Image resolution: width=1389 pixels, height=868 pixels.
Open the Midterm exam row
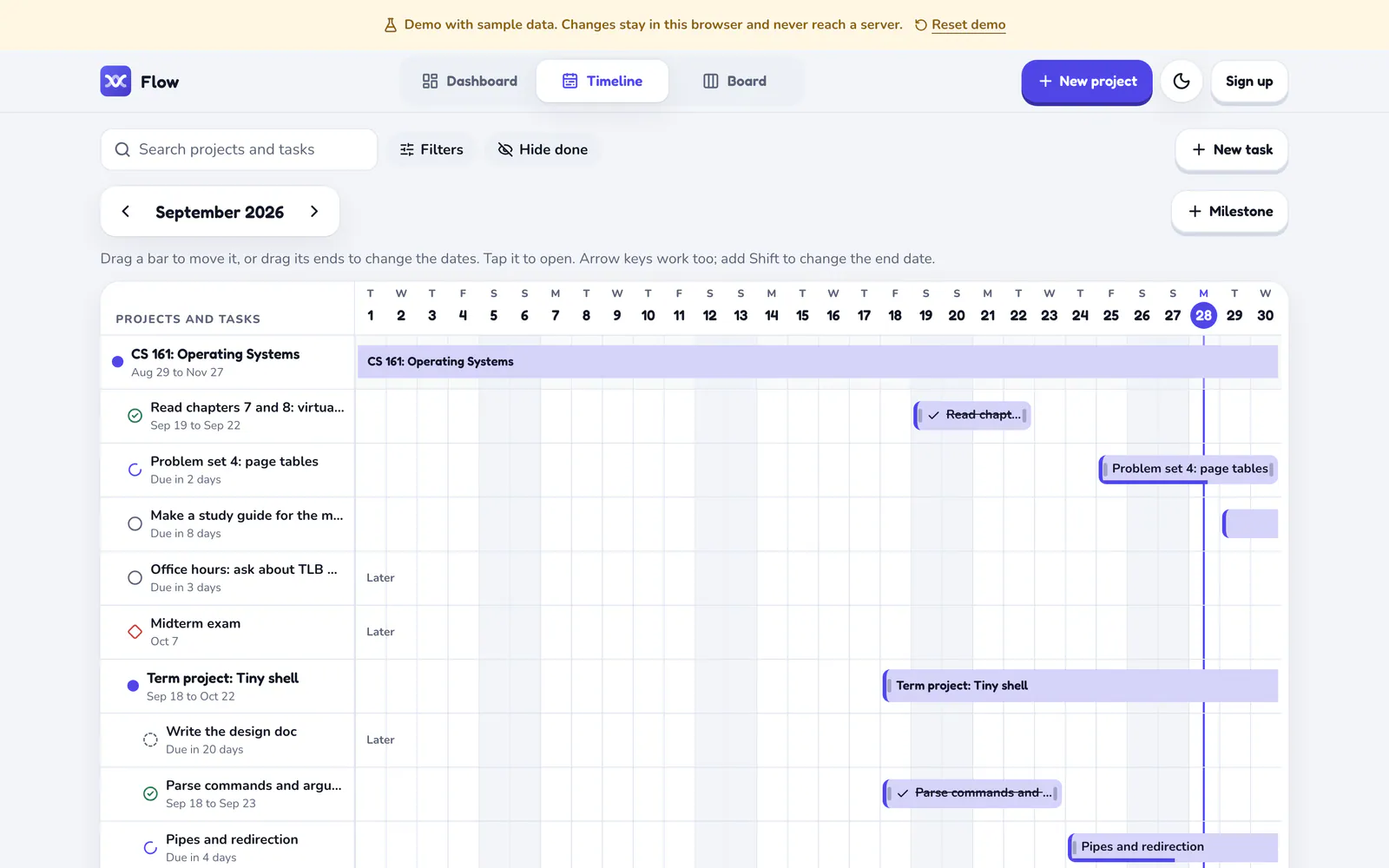pyautogui.click(x=227, y=632)
